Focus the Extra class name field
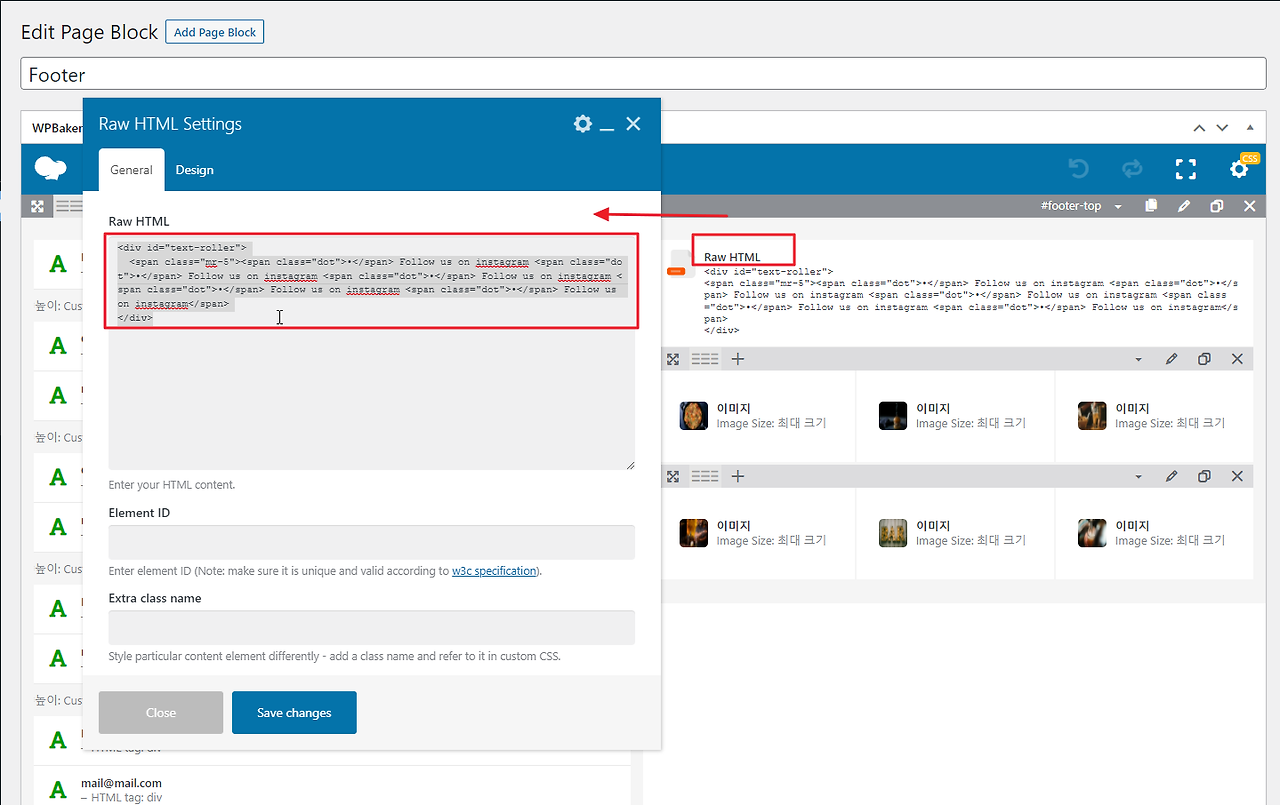 point(372,627)
